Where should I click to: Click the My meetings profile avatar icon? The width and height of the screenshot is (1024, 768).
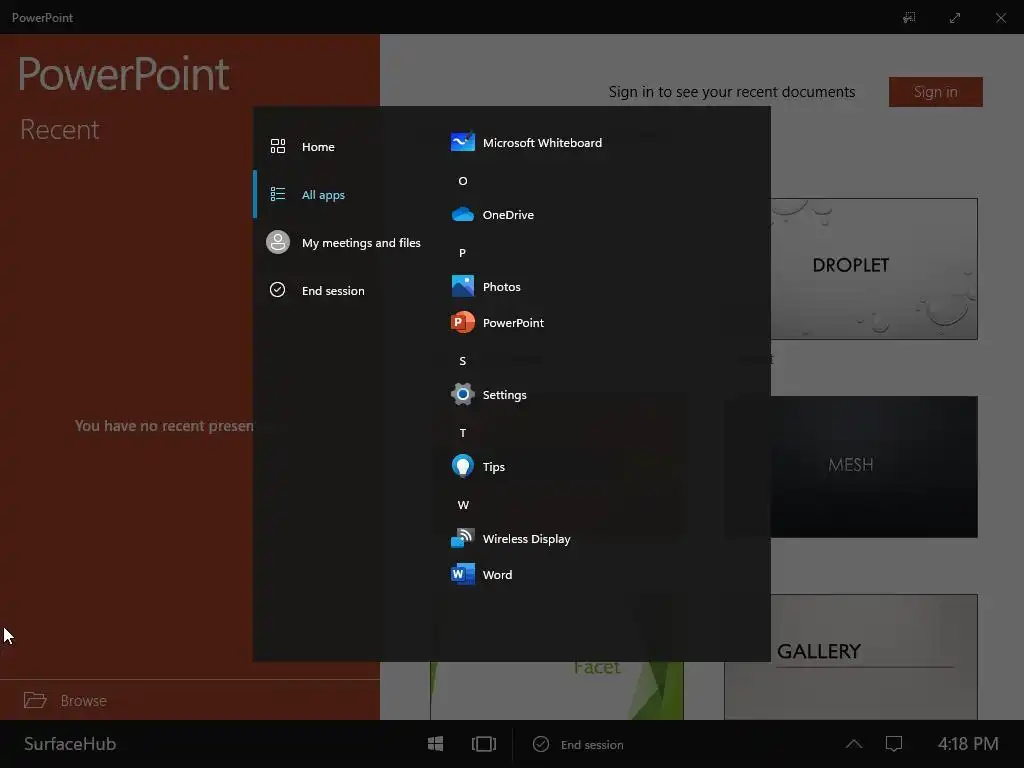click(278, 242)
